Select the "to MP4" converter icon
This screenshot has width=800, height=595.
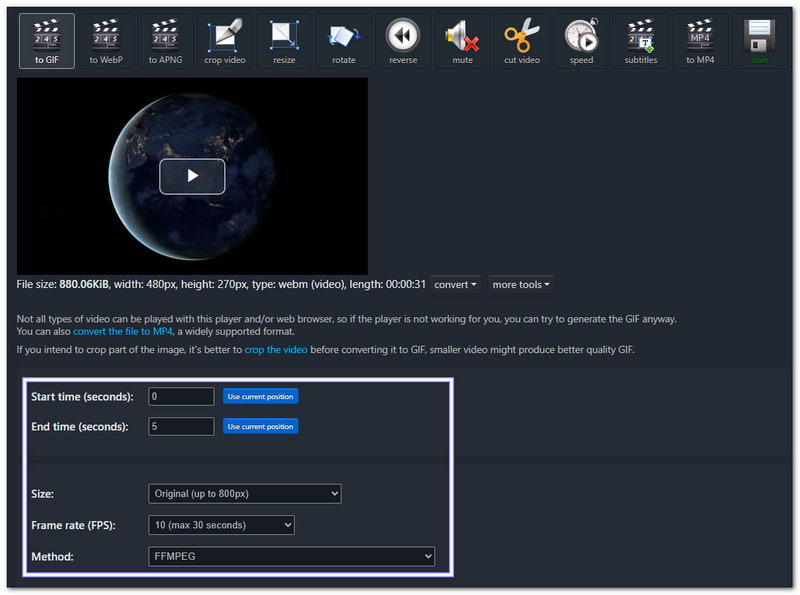[700, 40]
